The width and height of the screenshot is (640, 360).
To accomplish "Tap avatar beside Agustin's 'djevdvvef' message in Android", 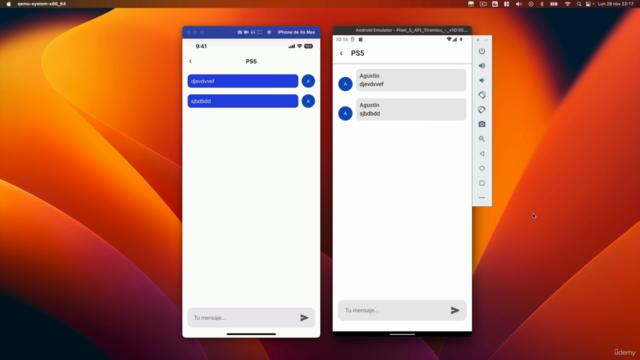I will click(x=345, y=84).
